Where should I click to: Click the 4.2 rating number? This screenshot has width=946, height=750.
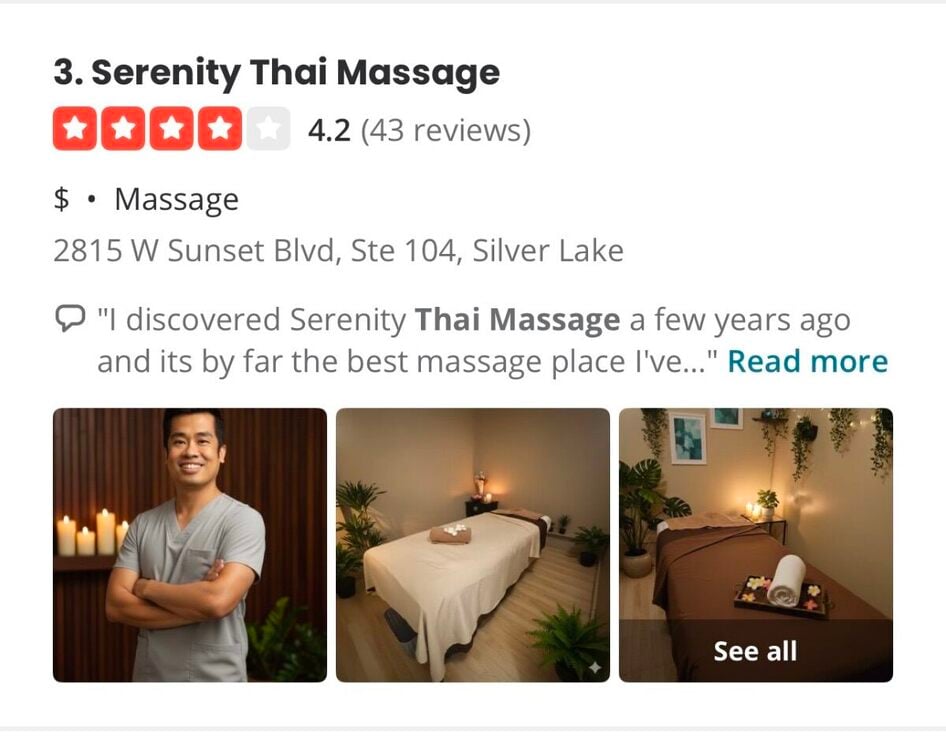click(x=329, y=130)
